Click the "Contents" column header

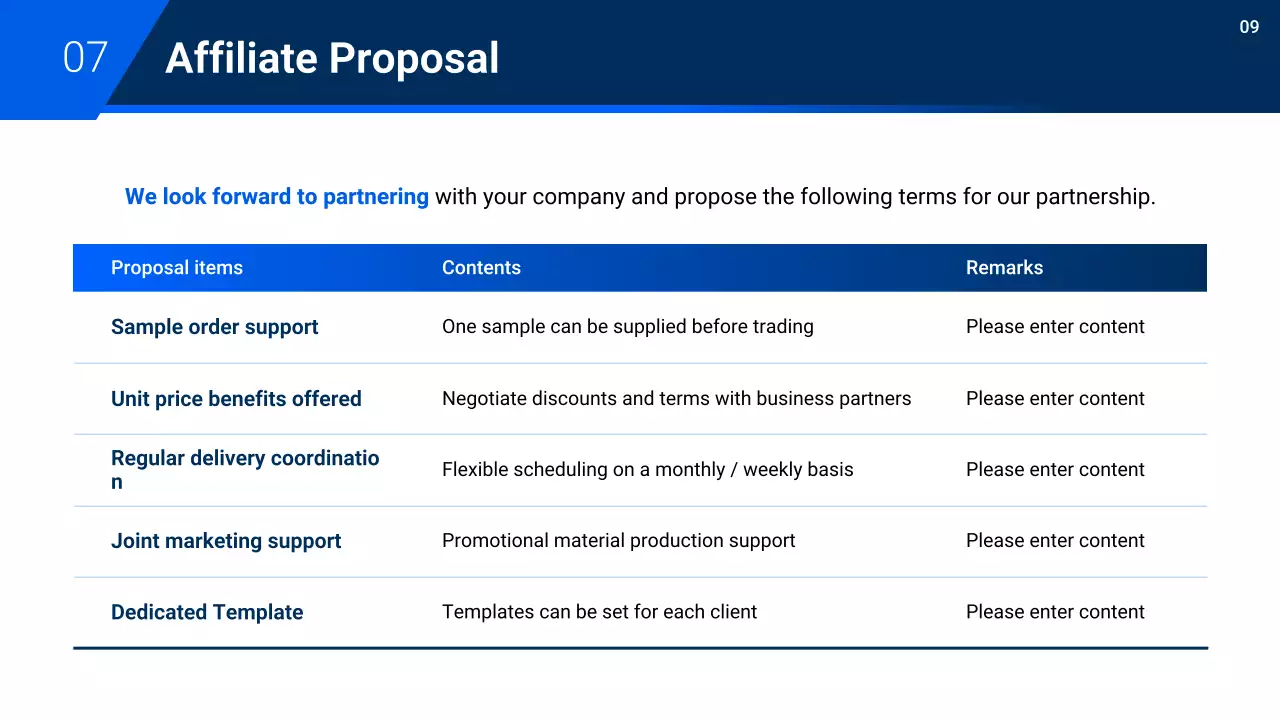tap(481, 268)
